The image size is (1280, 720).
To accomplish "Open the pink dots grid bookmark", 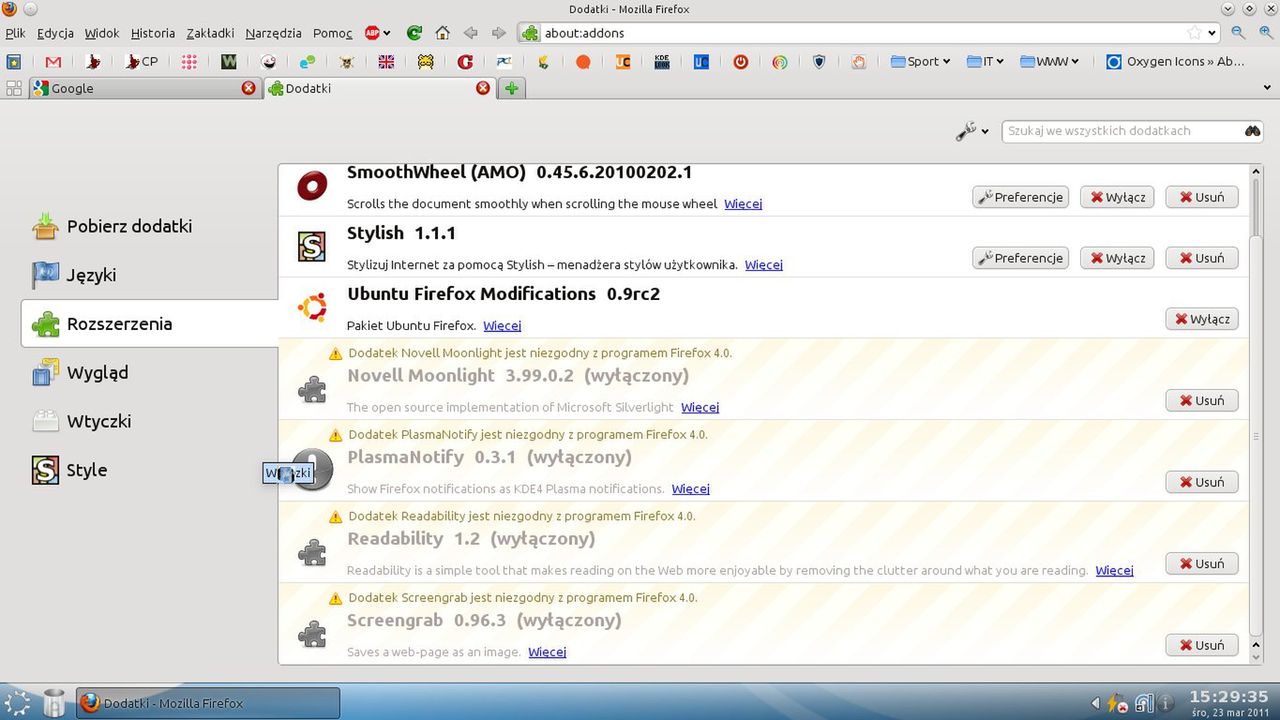I will click(189, 61).
